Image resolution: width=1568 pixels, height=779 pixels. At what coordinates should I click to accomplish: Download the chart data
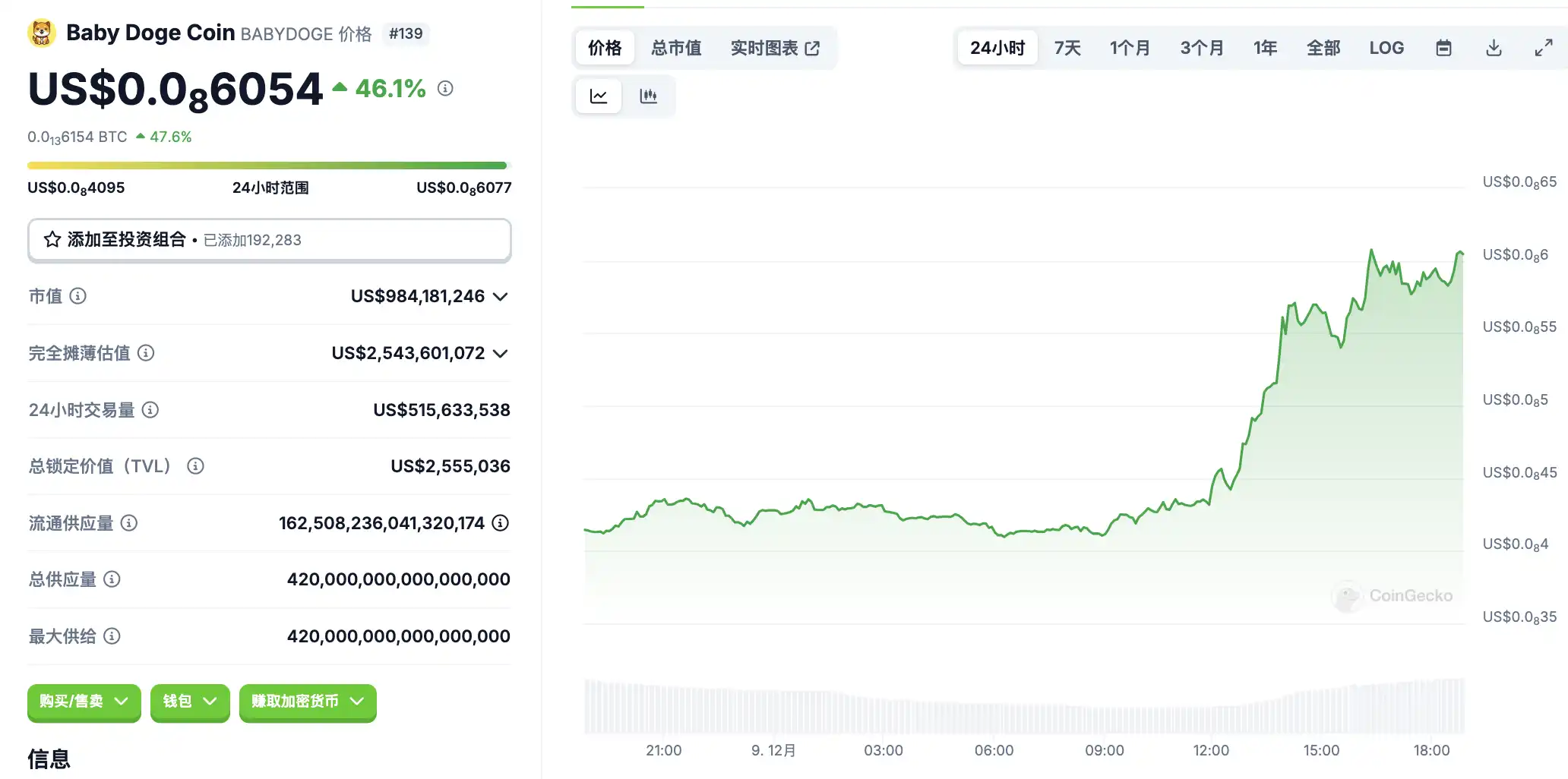tap(1494, 48)
